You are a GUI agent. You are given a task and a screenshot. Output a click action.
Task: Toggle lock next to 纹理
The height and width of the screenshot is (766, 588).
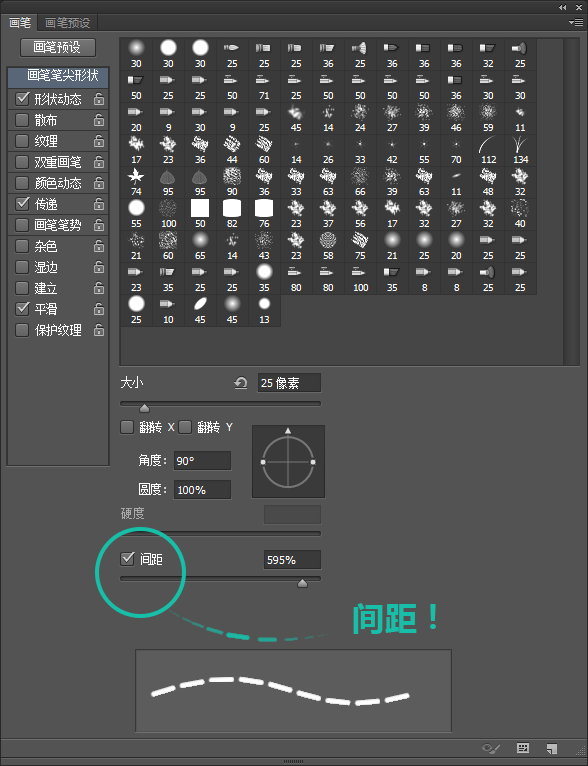pos(99,142)
